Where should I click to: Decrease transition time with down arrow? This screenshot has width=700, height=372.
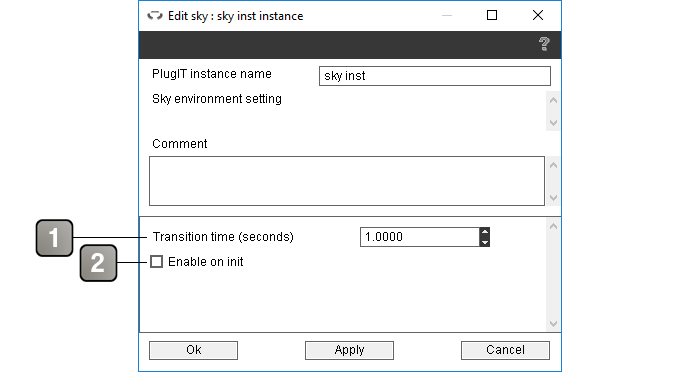tap(484, 242)
